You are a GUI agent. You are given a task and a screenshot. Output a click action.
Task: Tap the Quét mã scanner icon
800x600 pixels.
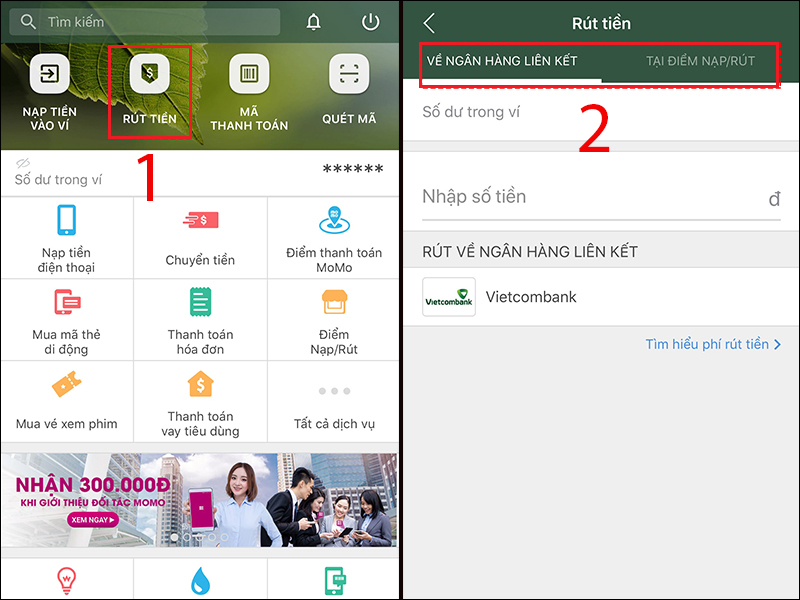(349, 74)
